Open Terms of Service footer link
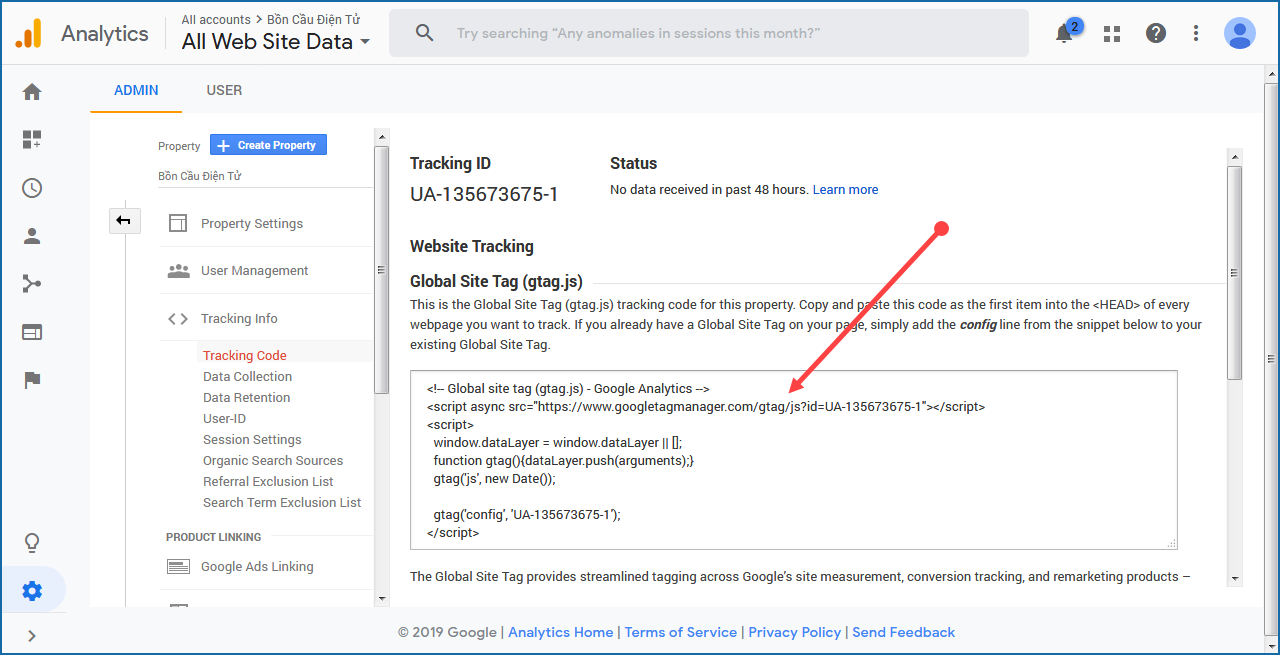 (681, 632)
